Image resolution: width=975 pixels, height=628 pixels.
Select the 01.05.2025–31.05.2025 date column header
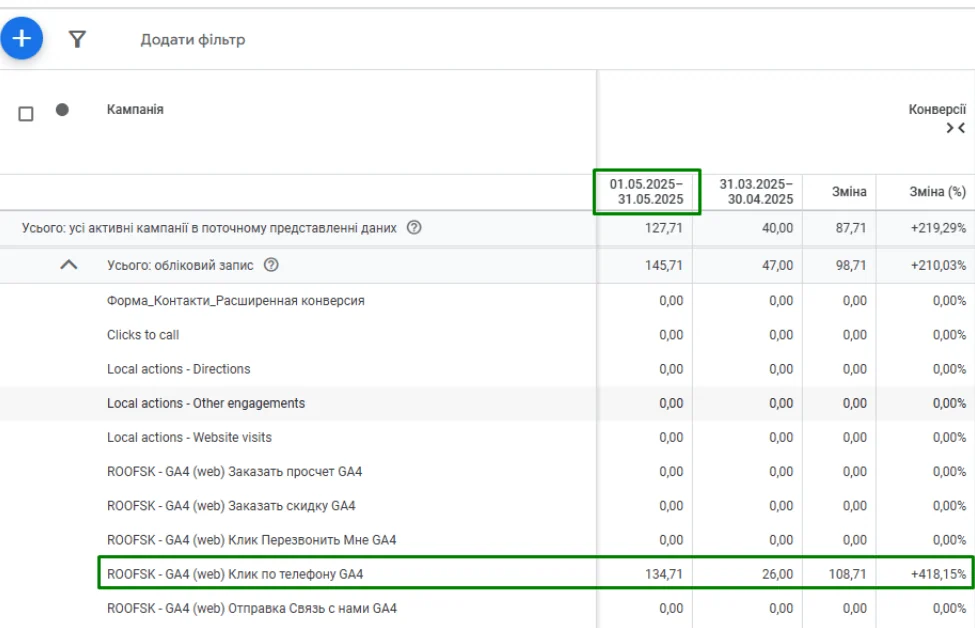pos(647,192)
